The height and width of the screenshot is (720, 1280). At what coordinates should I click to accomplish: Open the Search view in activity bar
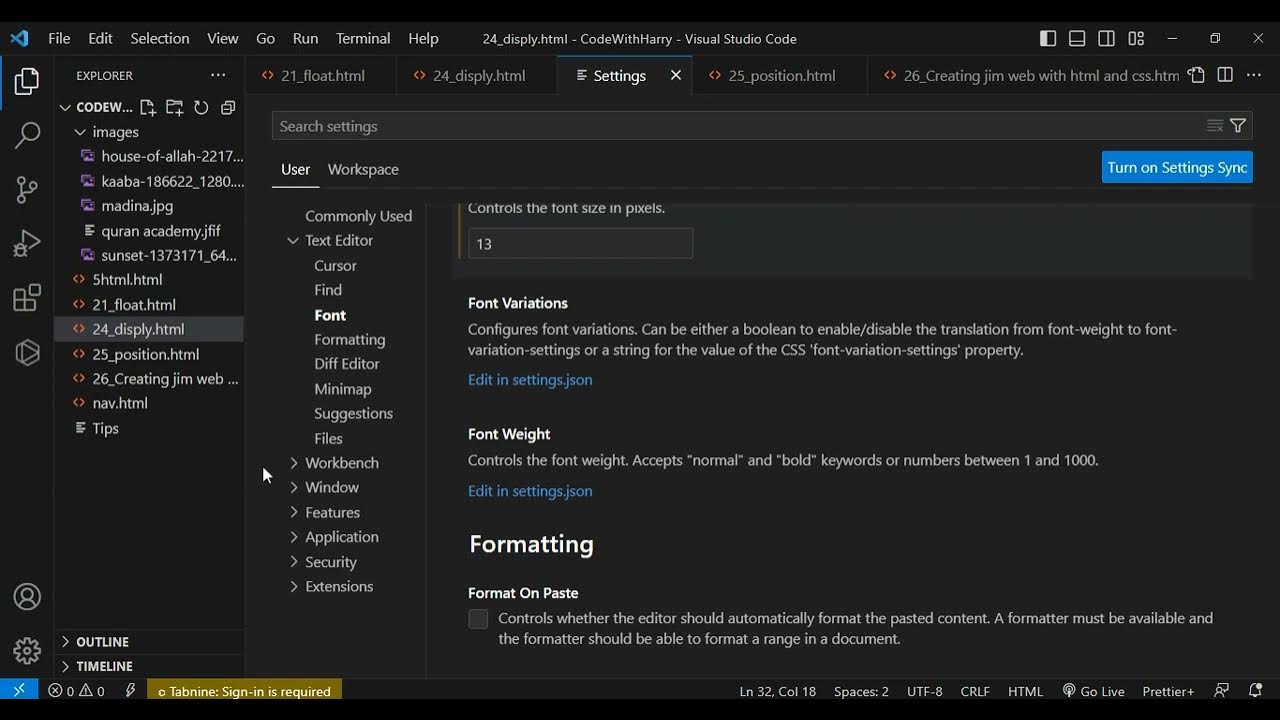[x=27, y=135]
